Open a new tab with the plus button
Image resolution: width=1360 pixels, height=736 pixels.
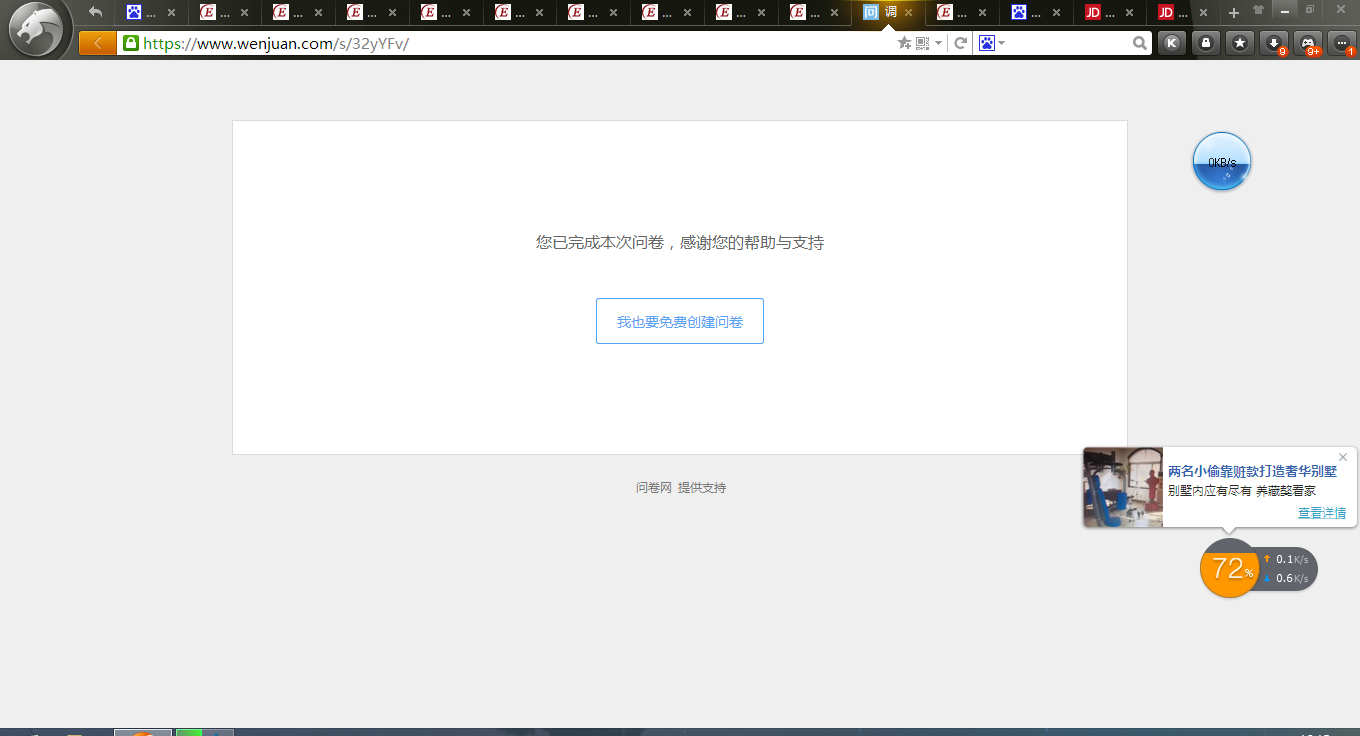(1234, 12)
